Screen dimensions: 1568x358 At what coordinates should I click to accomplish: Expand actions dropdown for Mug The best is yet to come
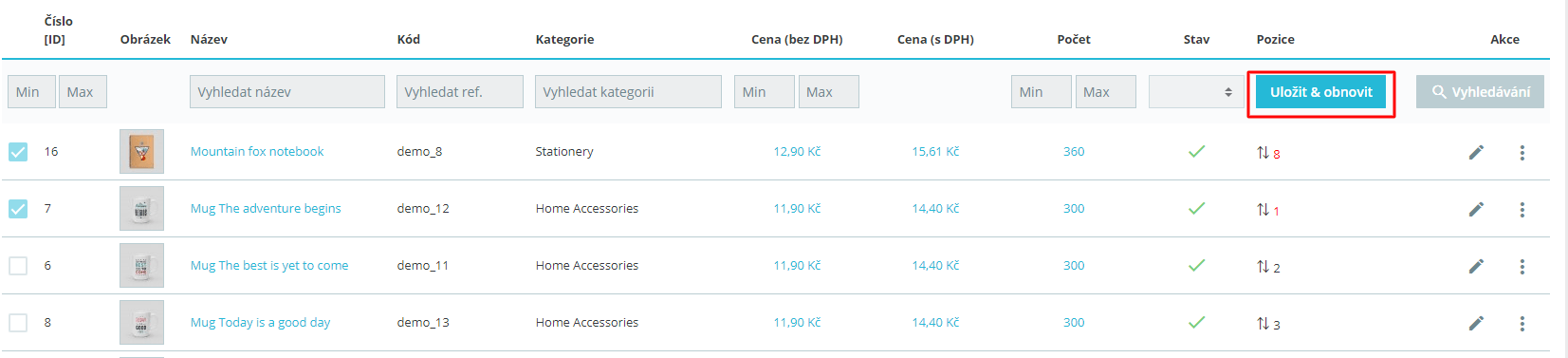click(1522, 266)
